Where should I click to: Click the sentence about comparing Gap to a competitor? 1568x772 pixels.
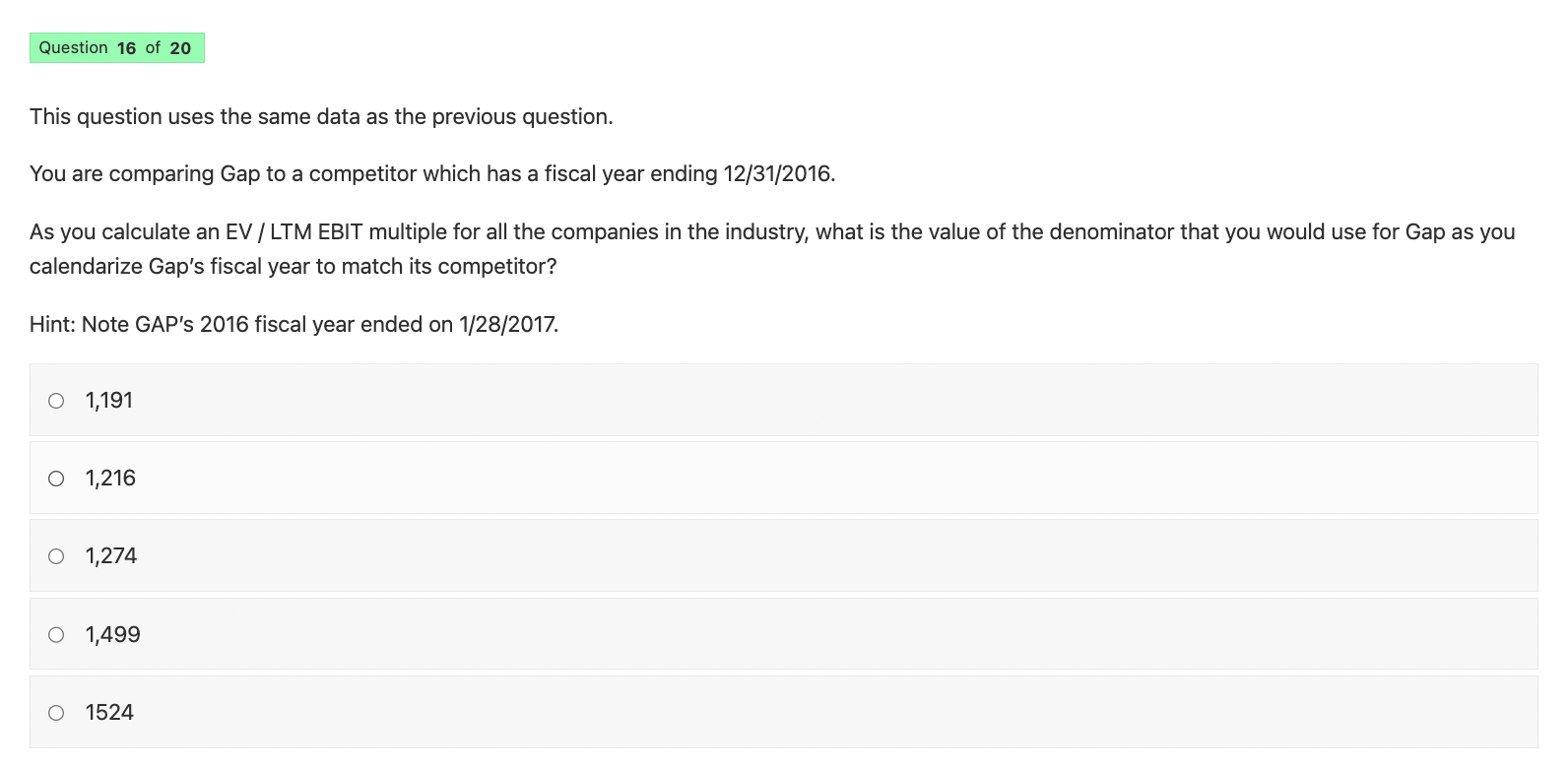[431, 173]
